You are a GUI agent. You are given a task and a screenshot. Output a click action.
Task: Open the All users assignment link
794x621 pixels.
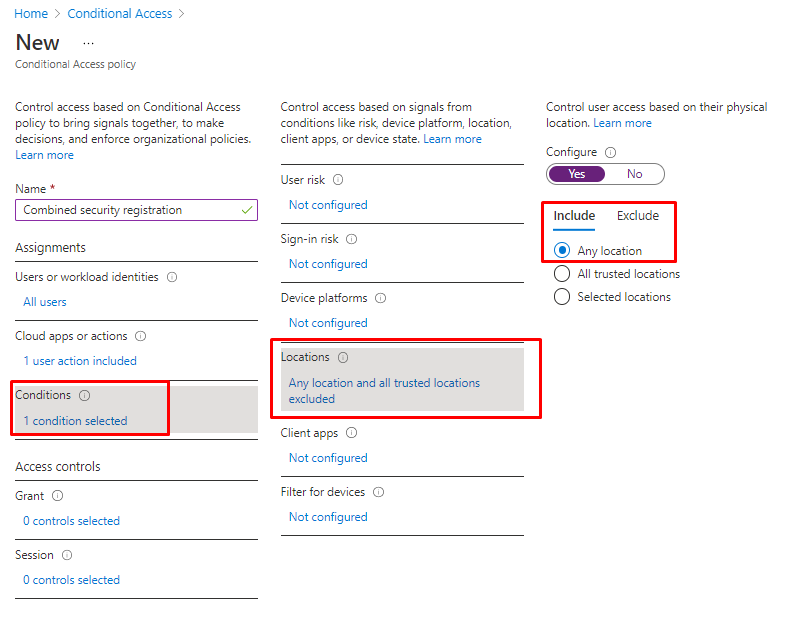(x=45, y=302)
